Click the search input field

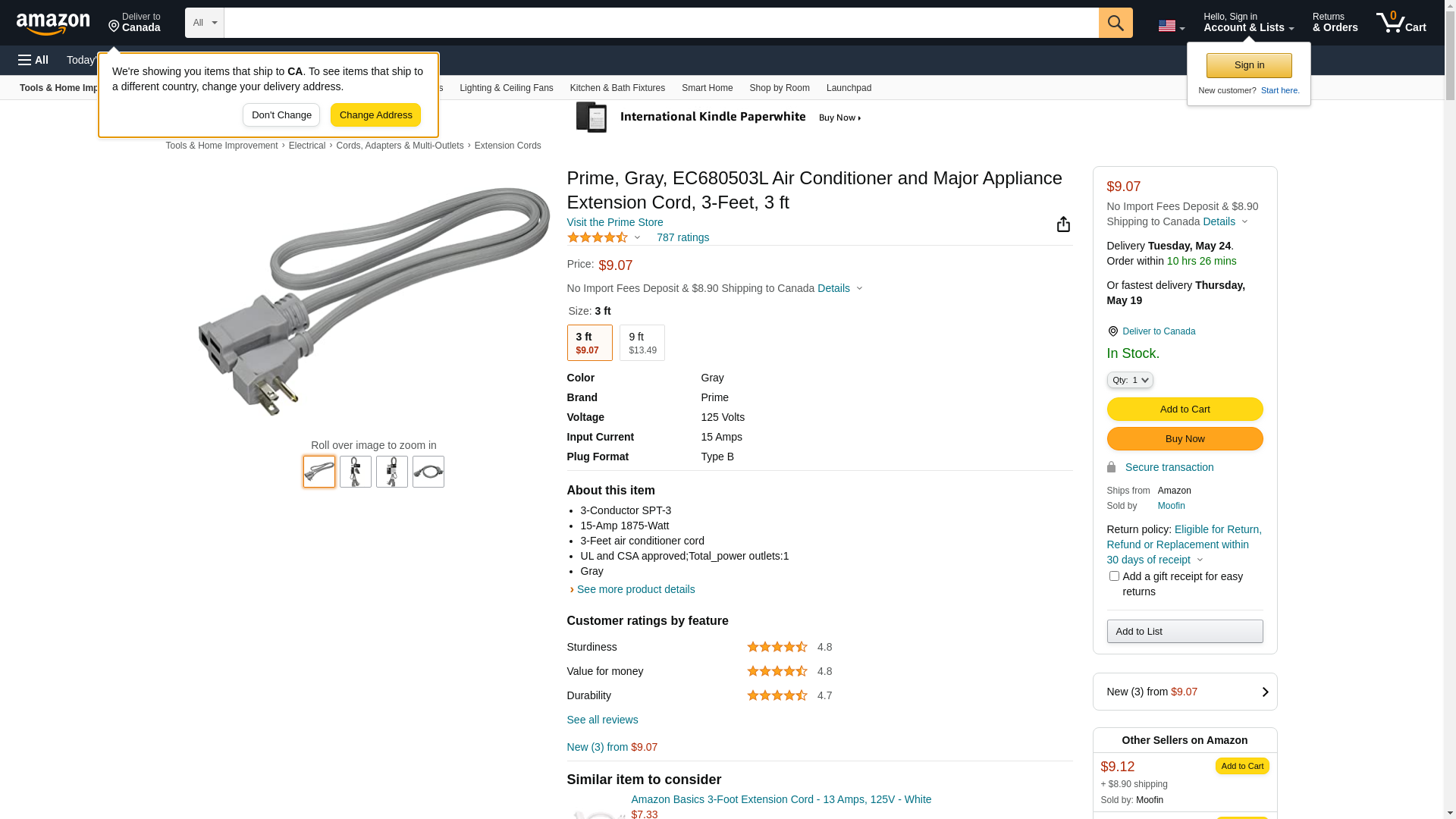tap(661, 23)
